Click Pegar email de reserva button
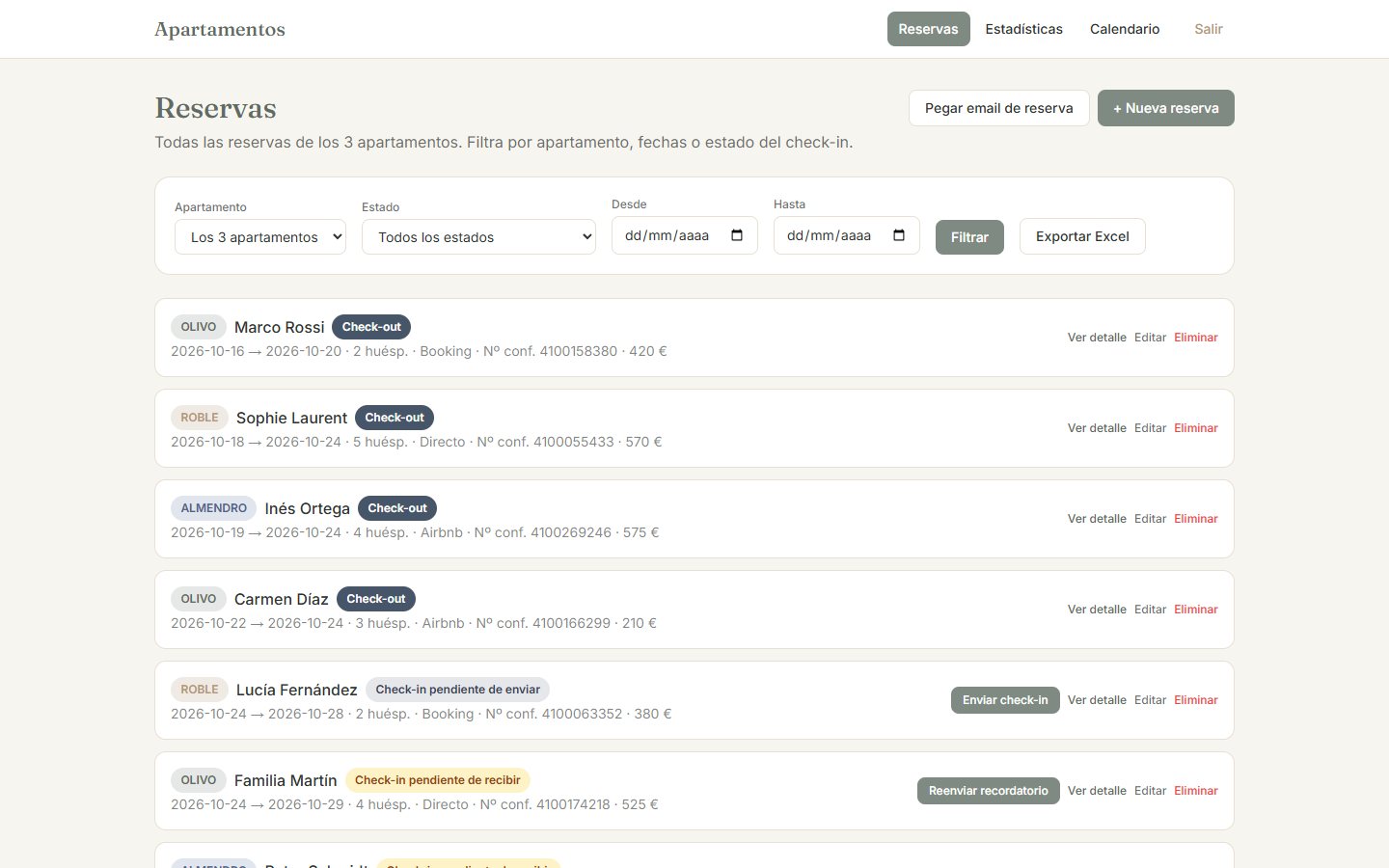This screenshot has width=1389, height=868. pyautogui.click(x=999, y=108)
